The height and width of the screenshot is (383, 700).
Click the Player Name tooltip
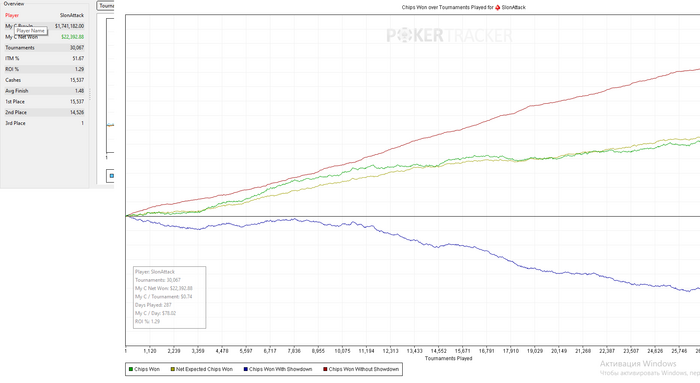(31, 31)
